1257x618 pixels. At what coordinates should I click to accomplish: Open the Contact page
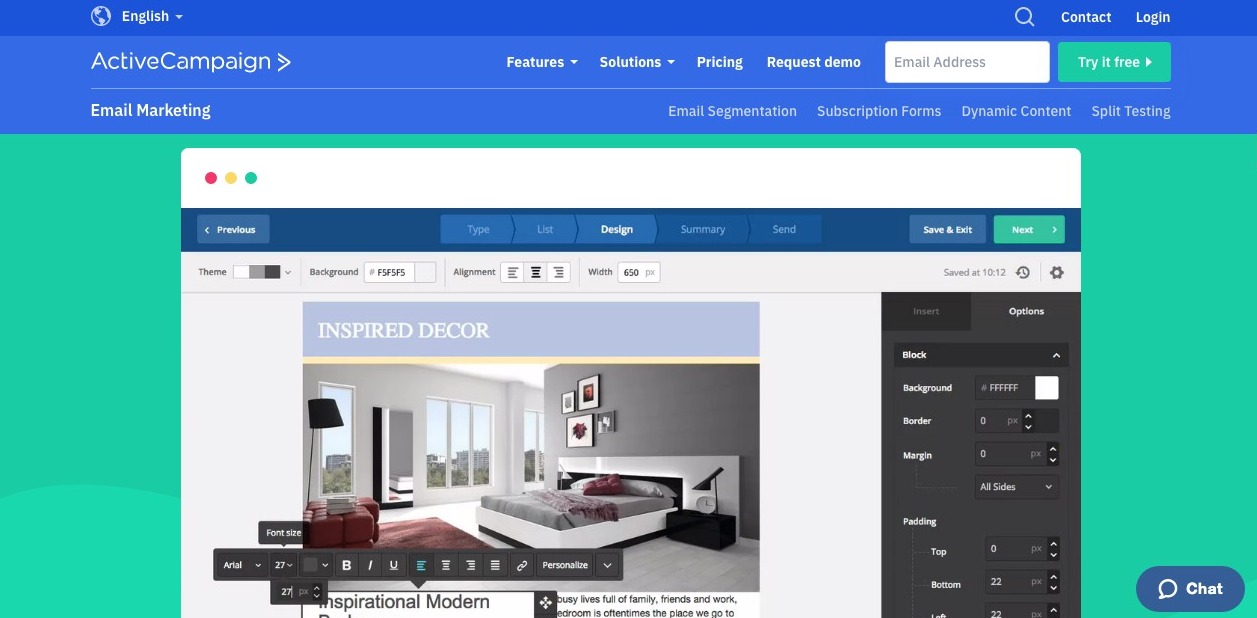click(1086, 17)
